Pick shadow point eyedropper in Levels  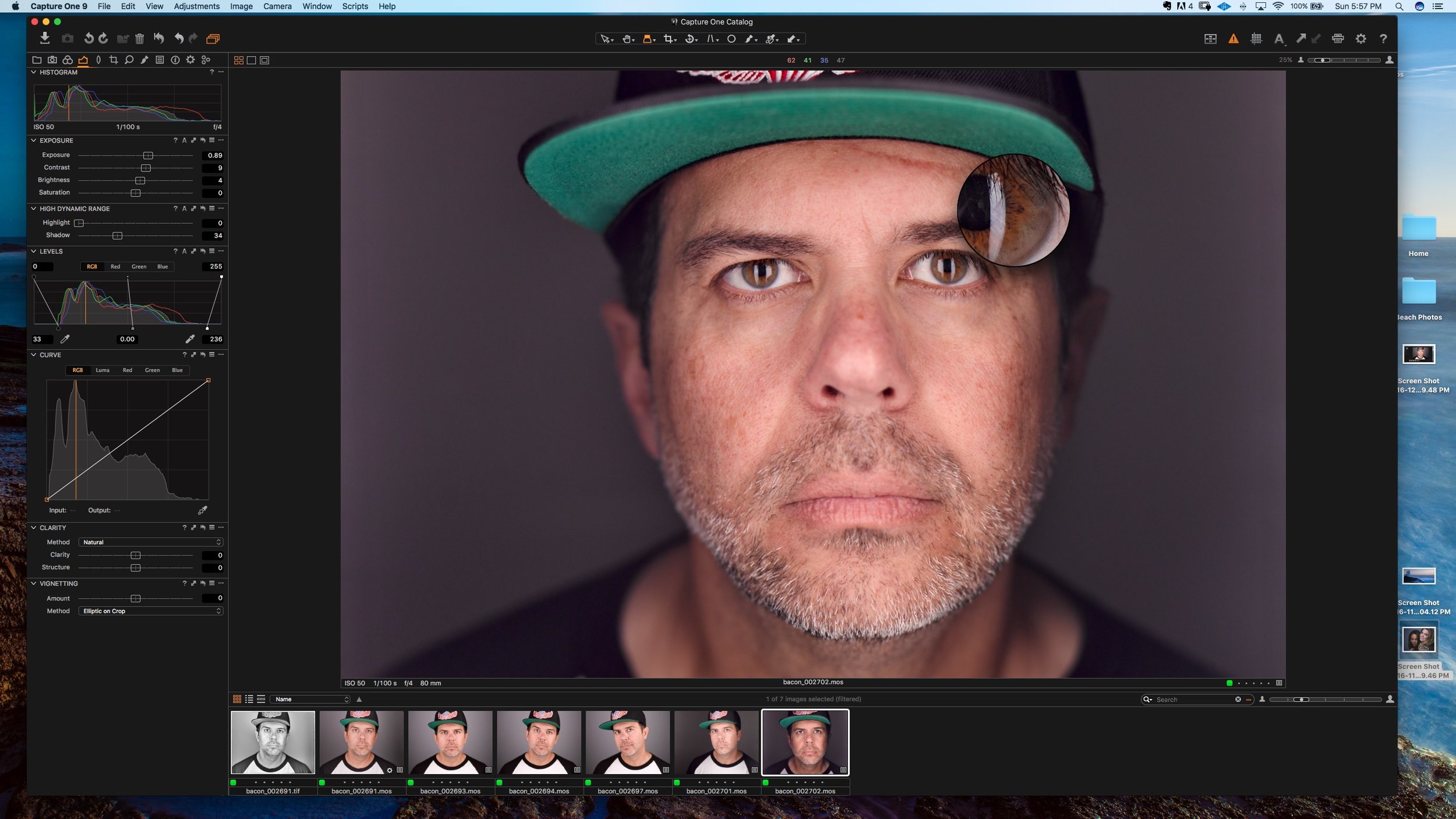65,339
